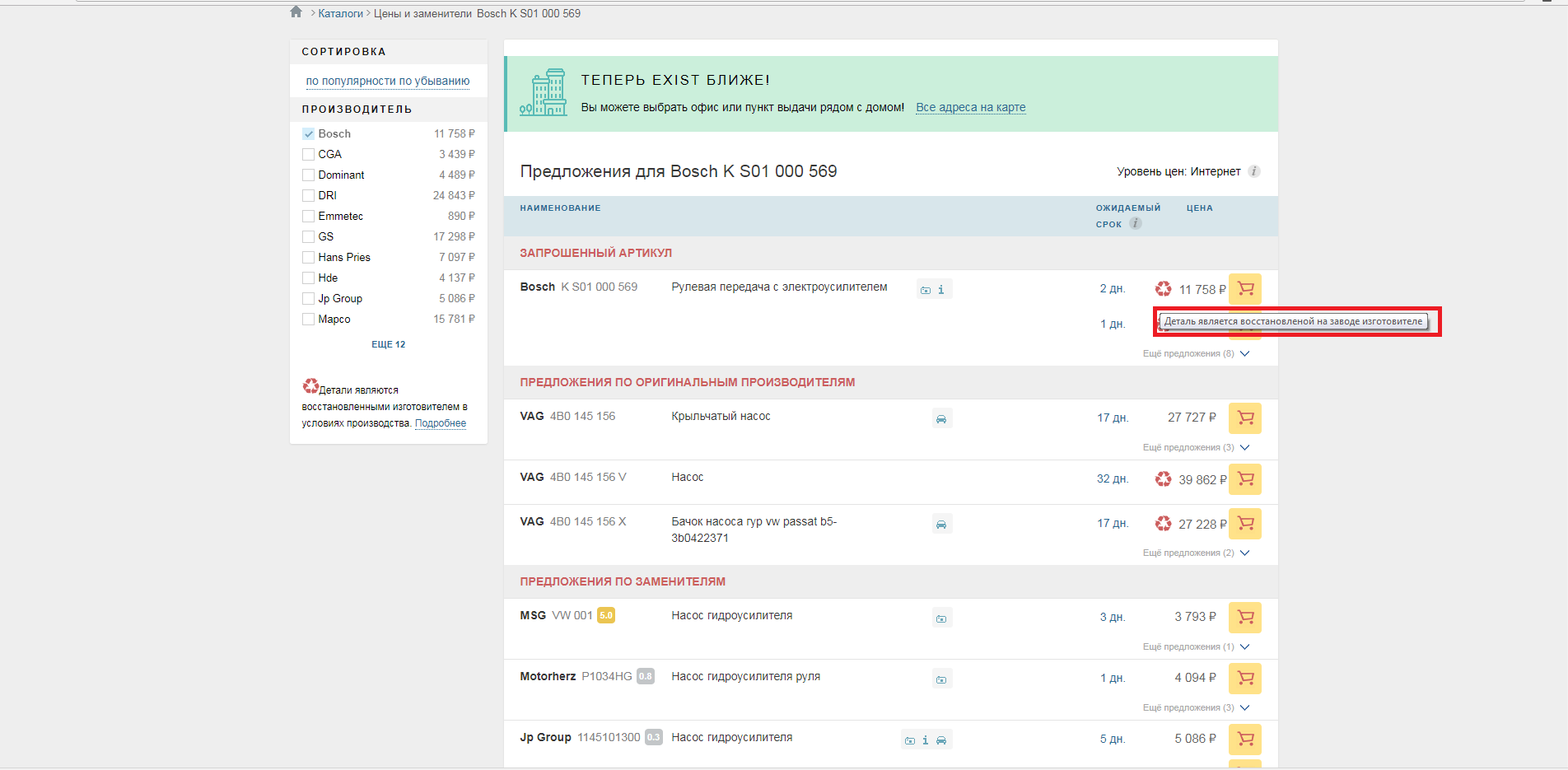The width and height of the screenshot is (1568, 770).
Task: Enable the CGA manufacturer checkbox
Action: pyautogui.click(x=309, y=154)
